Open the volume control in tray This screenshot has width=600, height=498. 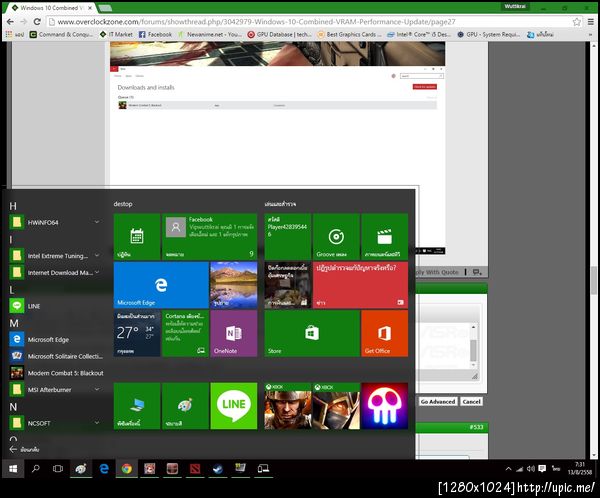[530, 469]
